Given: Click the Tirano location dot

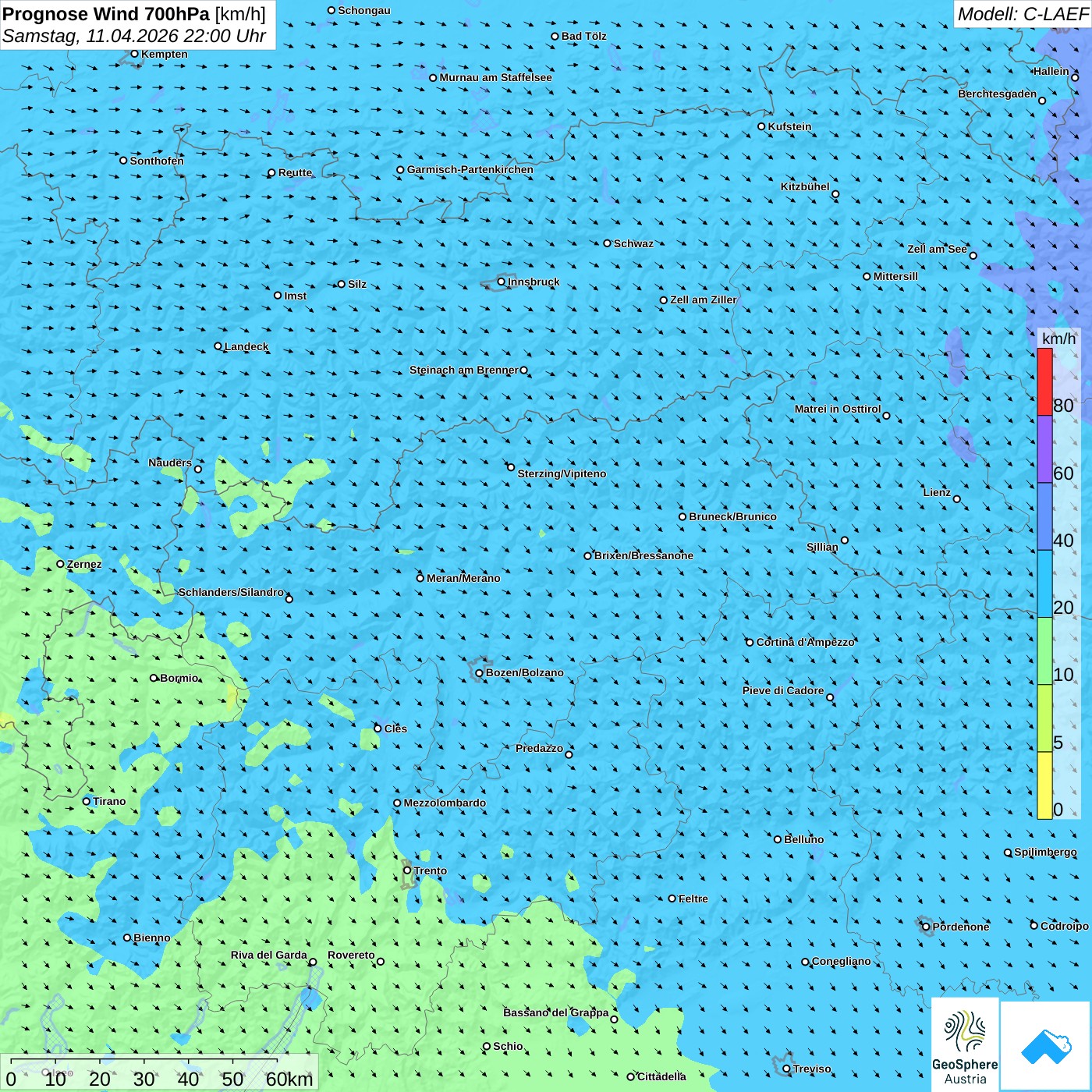Looking at the screenshot, I should (87, 801).
